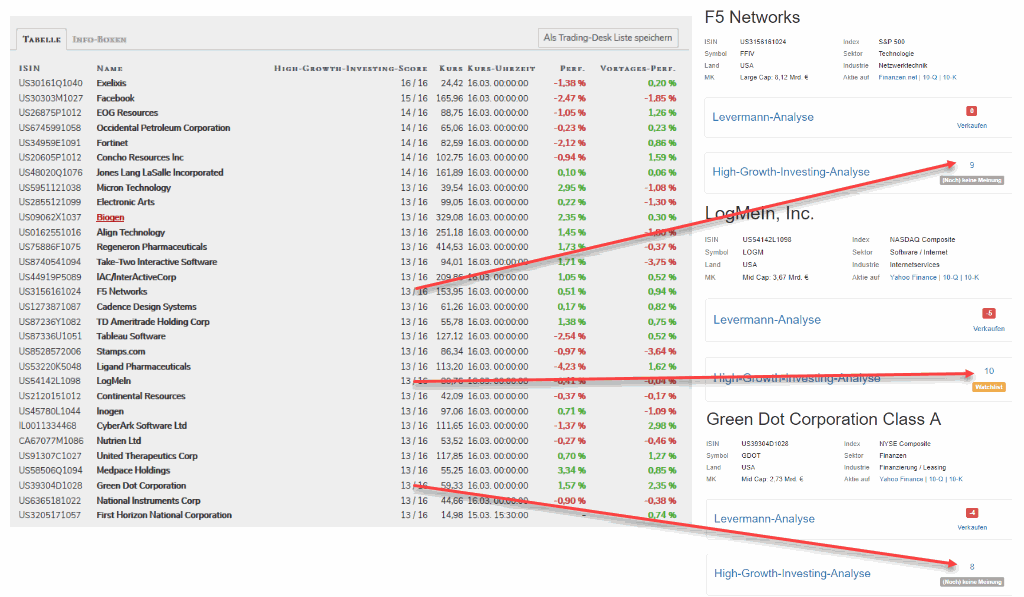Open Levermann-Analyse for LogMeIn
1024x597 pixels.
pyautogui.click(x=767, y=320)
